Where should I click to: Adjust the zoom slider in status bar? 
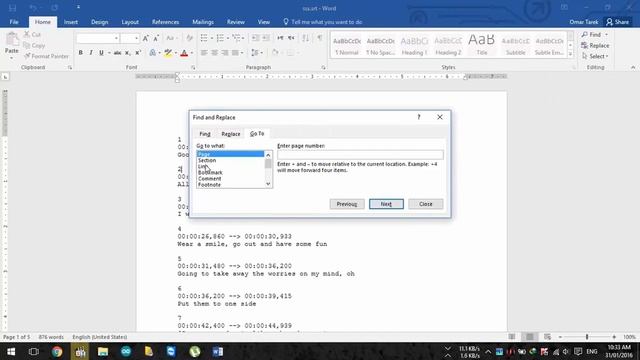tap(587, 337)
